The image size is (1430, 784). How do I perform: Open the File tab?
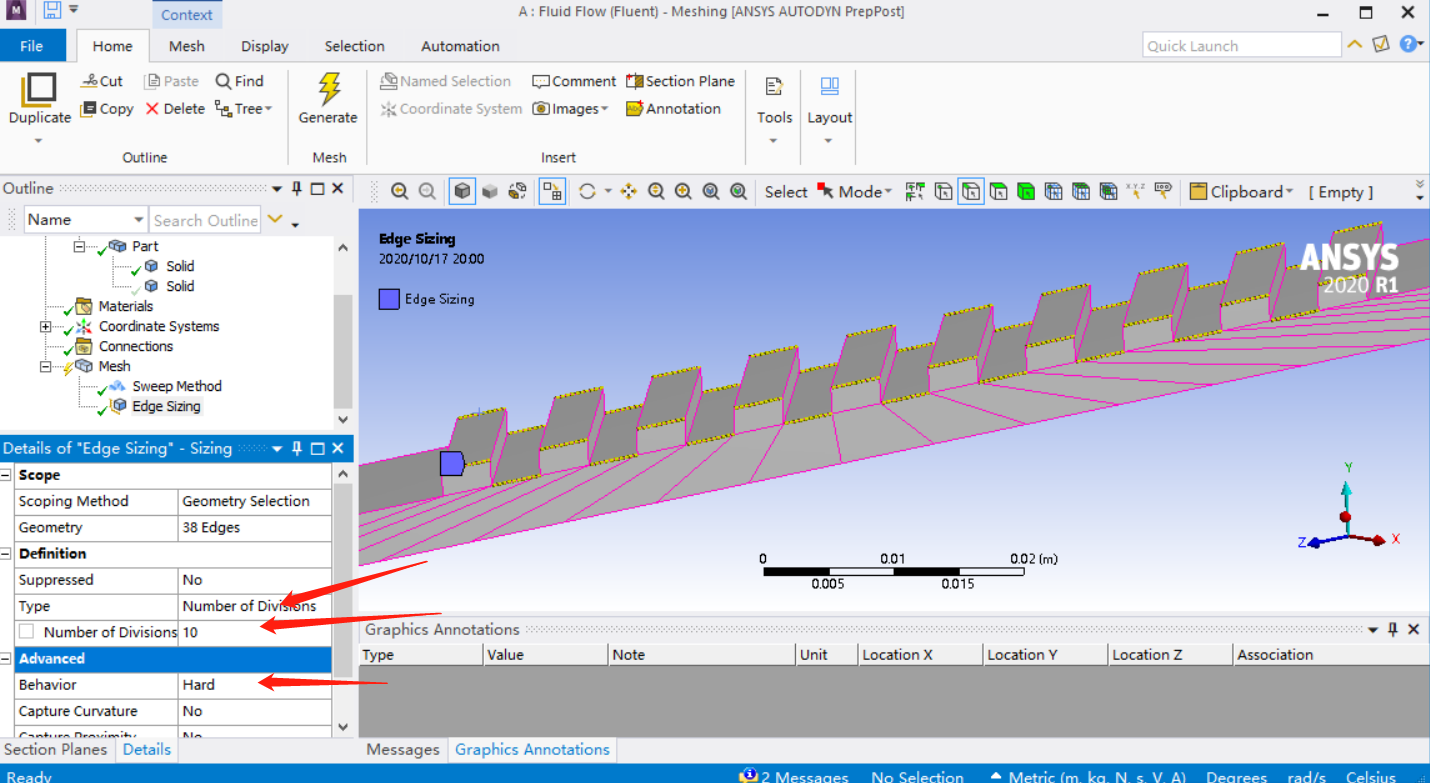pyautogui.click(x=32, y=46)
